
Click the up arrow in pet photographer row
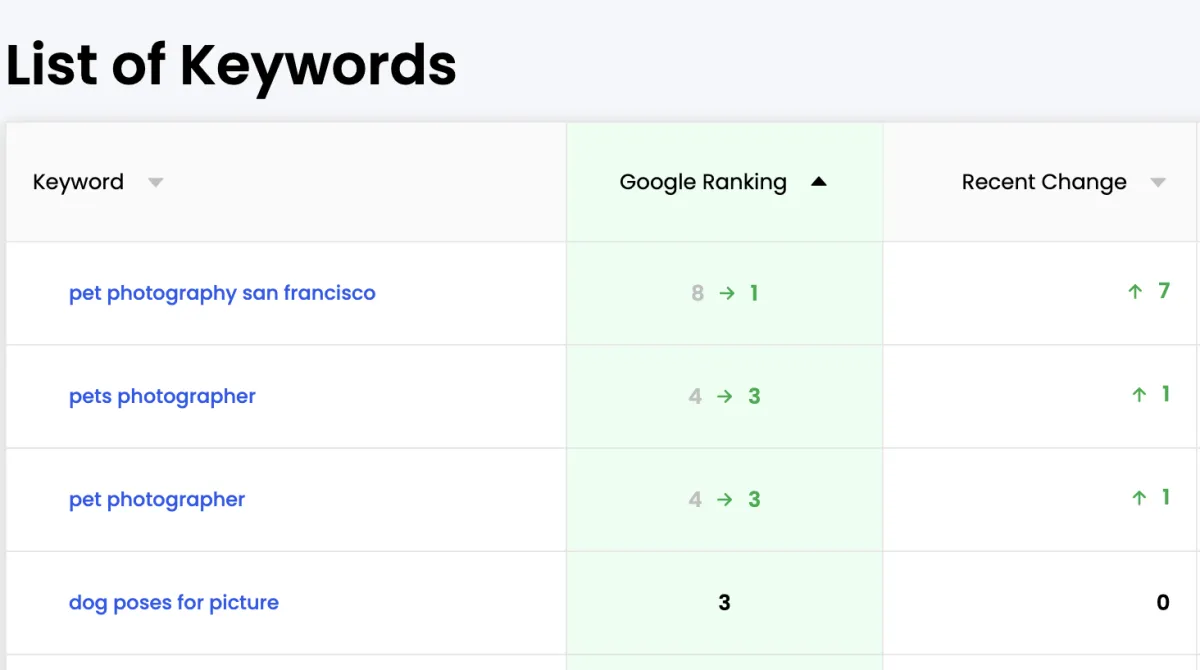(1139, 498)
